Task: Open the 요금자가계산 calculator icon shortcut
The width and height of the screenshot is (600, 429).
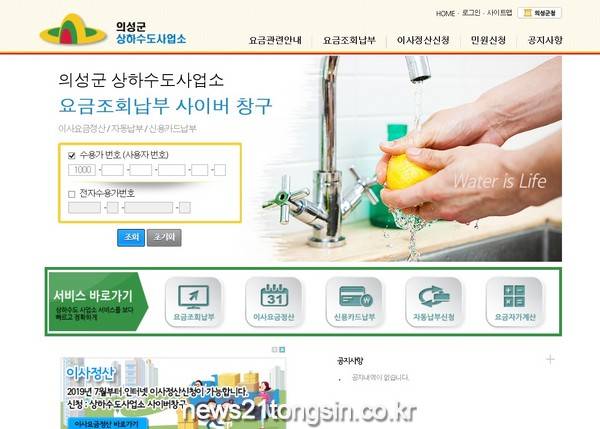Action: tap(515, 302)
